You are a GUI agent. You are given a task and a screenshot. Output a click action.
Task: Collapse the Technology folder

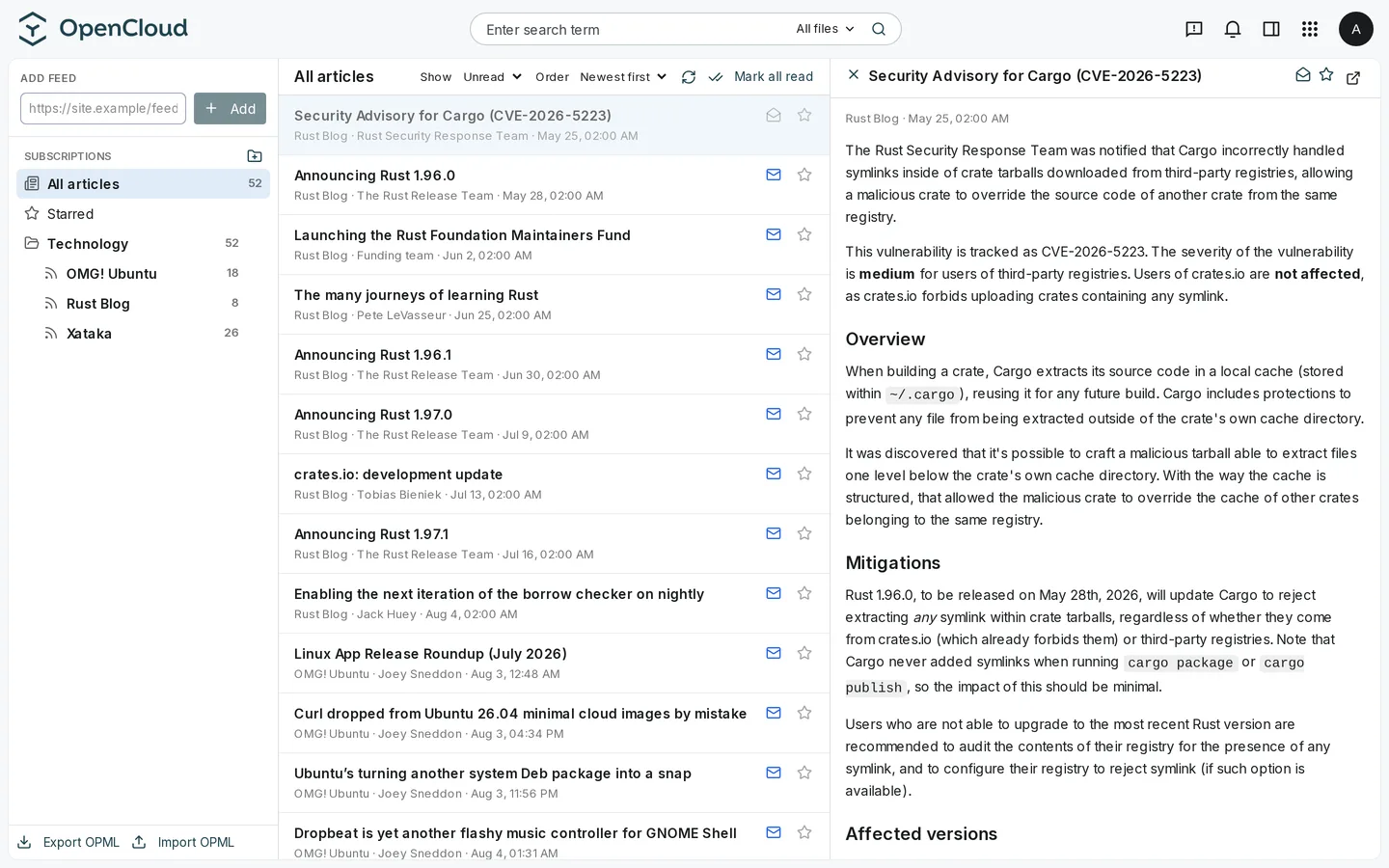tap(143, 244)
